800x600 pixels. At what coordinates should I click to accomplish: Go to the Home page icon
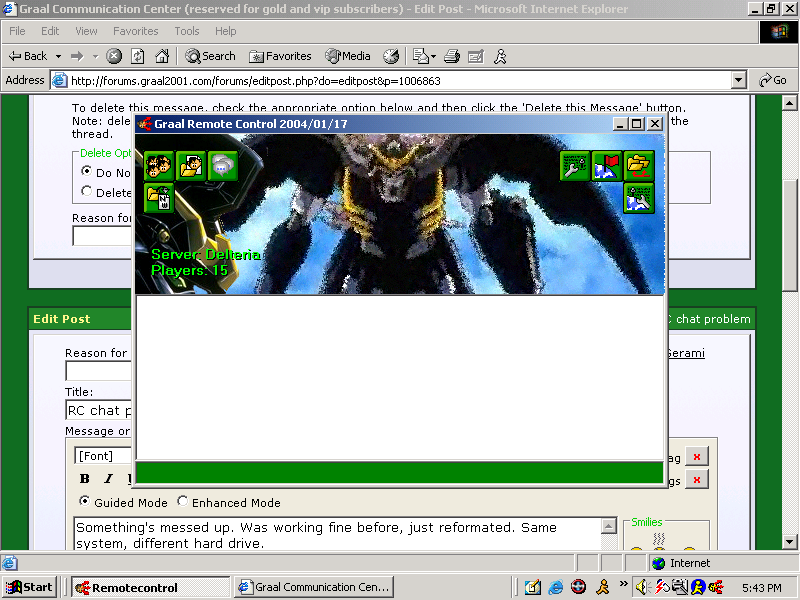tap(162, 56)
